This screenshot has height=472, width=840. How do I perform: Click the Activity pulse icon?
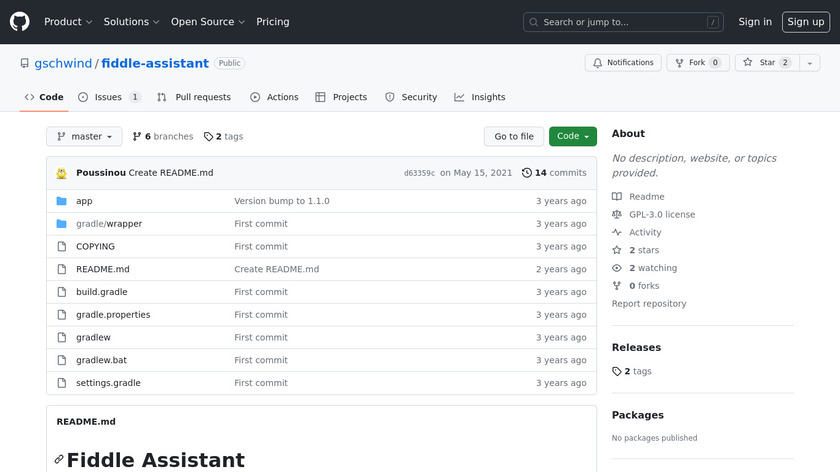(617, 233)
